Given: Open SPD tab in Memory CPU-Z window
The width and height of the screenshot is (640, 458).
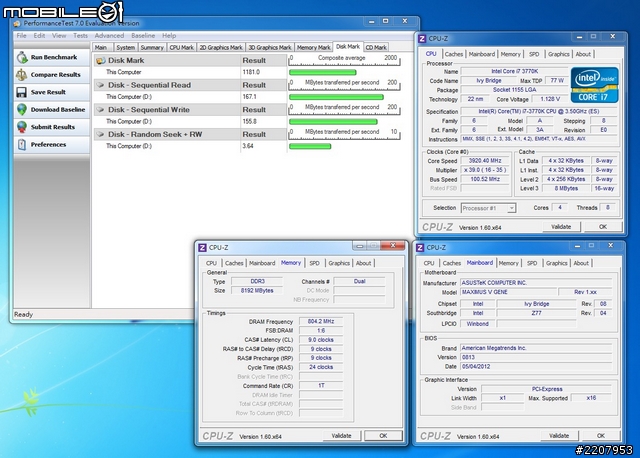Looking at the screenshot, I should click(314, 263).
